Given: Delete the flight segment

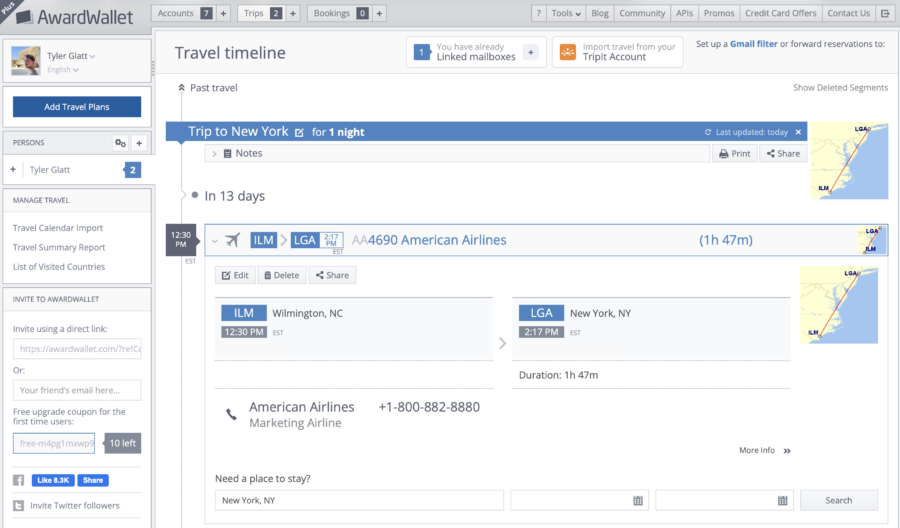Looking at the screenshot, I should [282, 275].
